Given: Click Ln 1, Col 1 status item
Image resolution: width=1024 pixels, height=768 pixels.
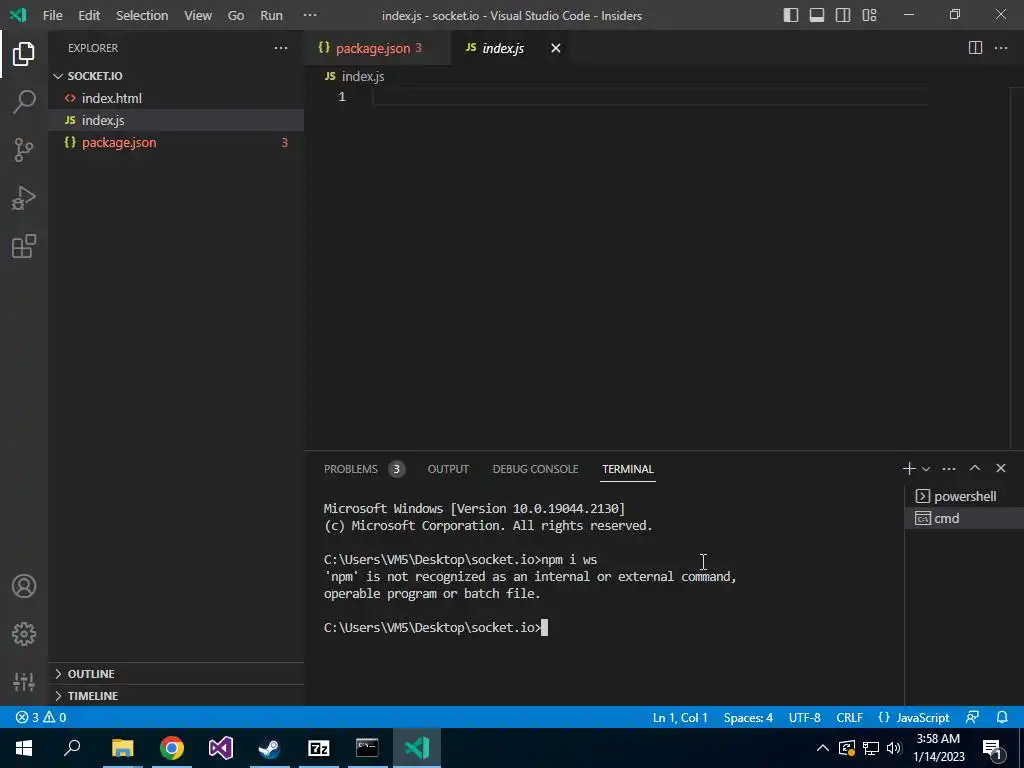Looking at the screenshot, I should (x=680, y=717).
